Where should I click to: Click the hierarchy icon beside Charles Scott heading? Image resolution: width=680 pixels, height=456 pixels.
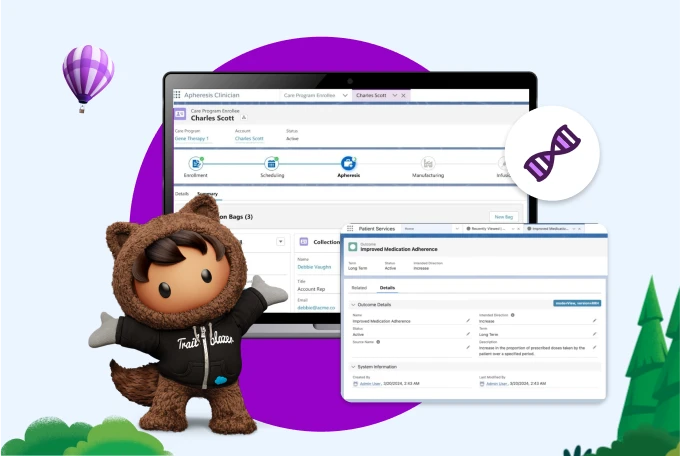click(244, 118)
